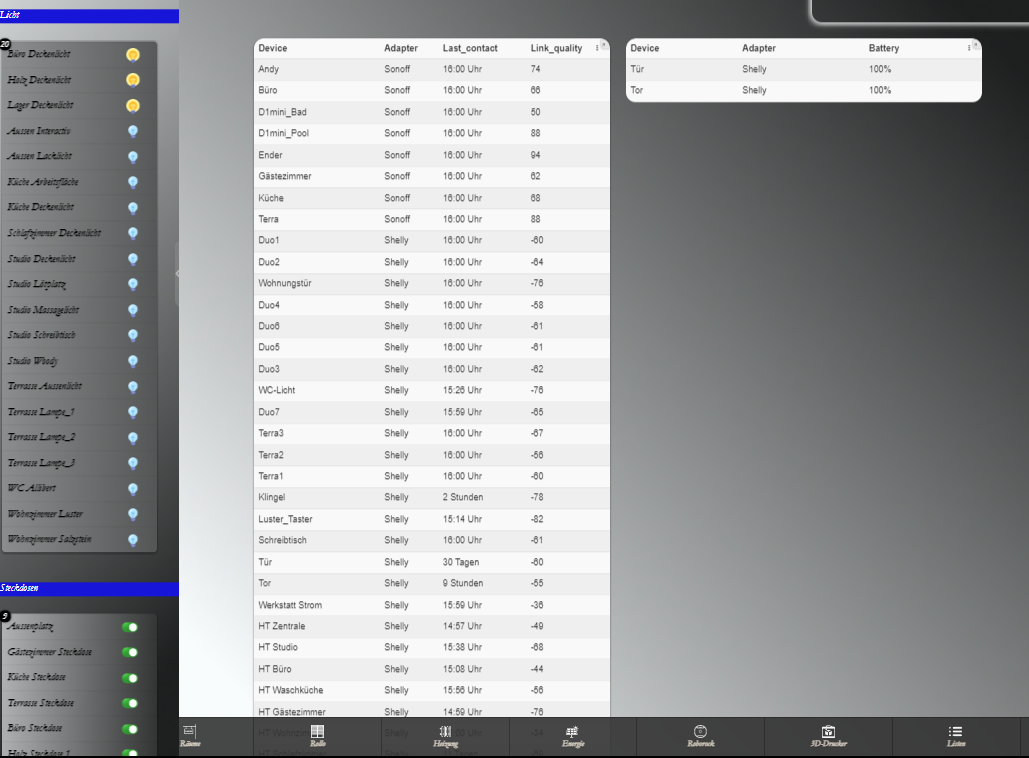Screen dimensions: 1029x758
Task: Open the Räume navigation icon
Action: coord(190,735)
